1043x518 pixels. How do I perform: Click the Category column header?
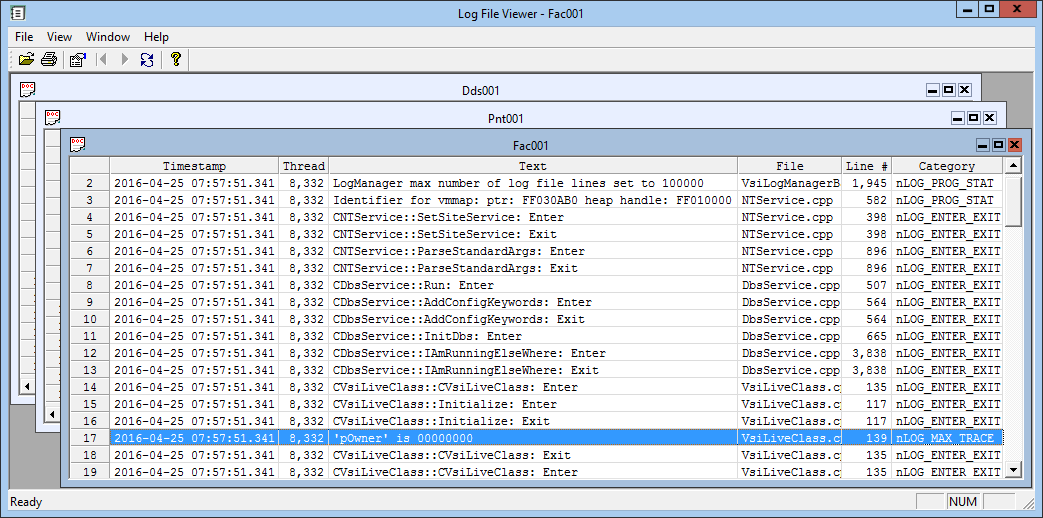947,166
